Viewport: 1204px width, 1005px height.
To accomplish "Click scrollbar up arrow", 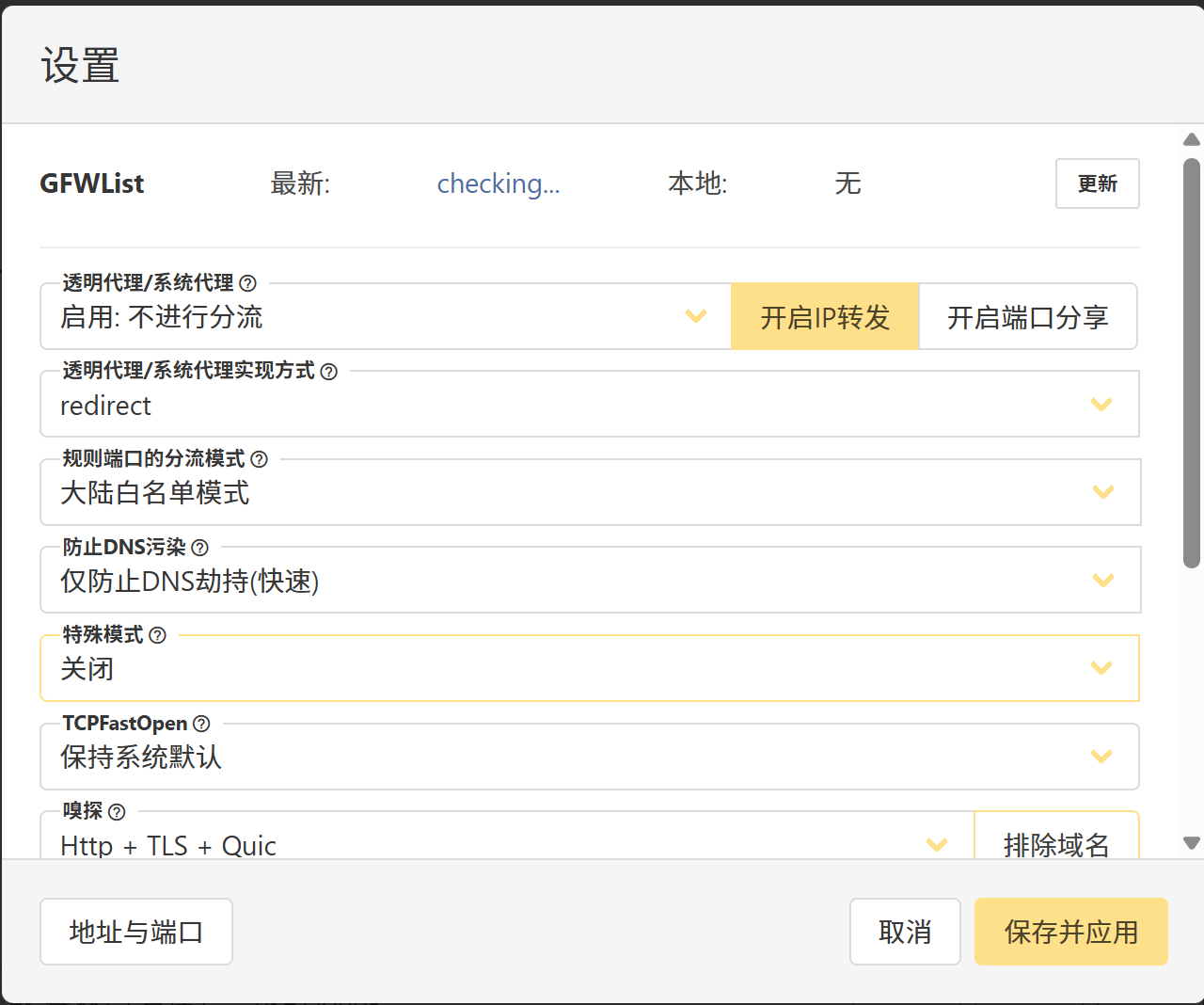I will pyautogui.click(x=1191, y=139).
